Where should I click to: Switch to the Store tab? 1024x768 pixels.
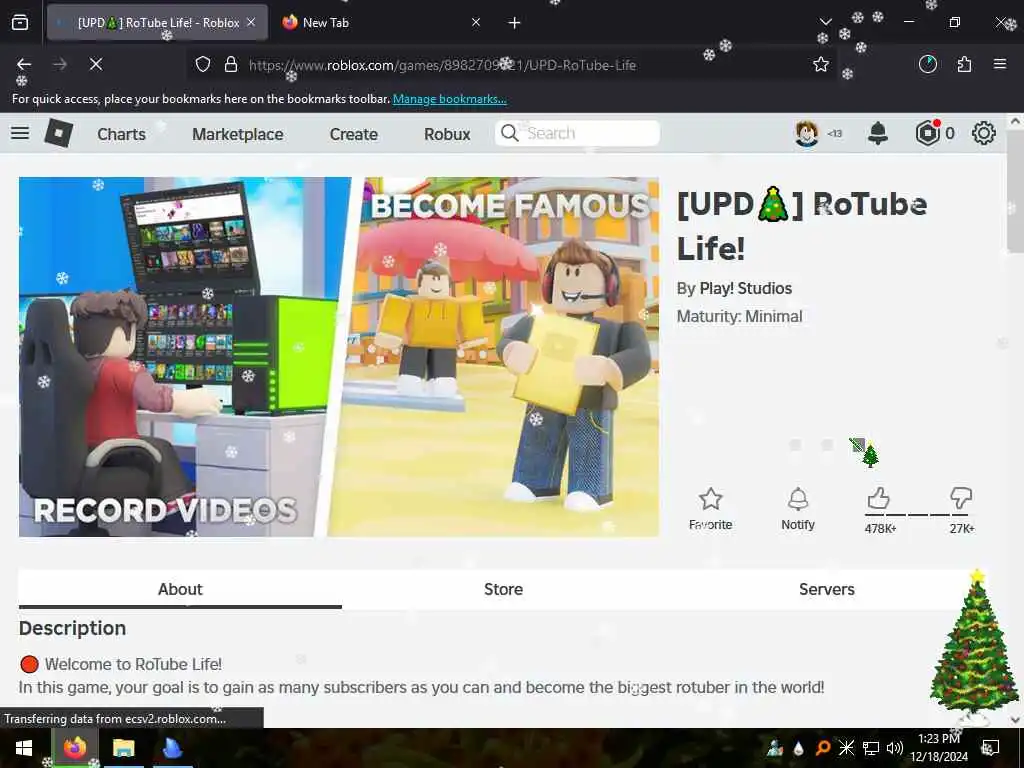pyautogui.click(x=503, y=589)
